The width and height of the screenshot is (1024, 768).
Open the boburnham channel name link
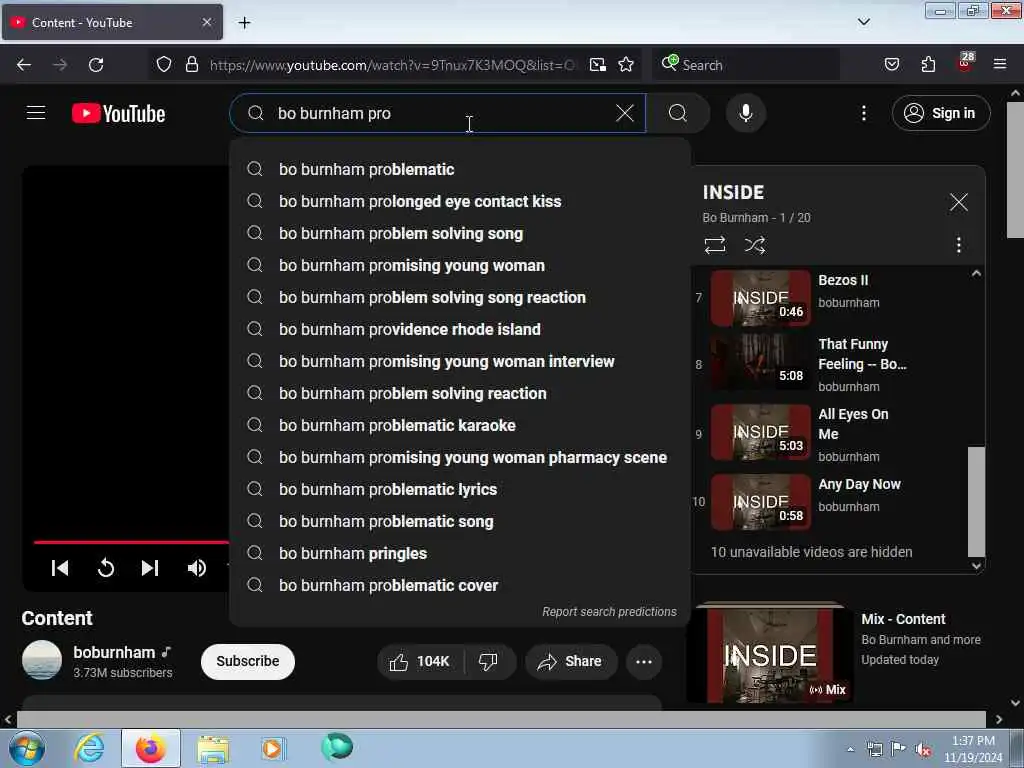(114, 652)
